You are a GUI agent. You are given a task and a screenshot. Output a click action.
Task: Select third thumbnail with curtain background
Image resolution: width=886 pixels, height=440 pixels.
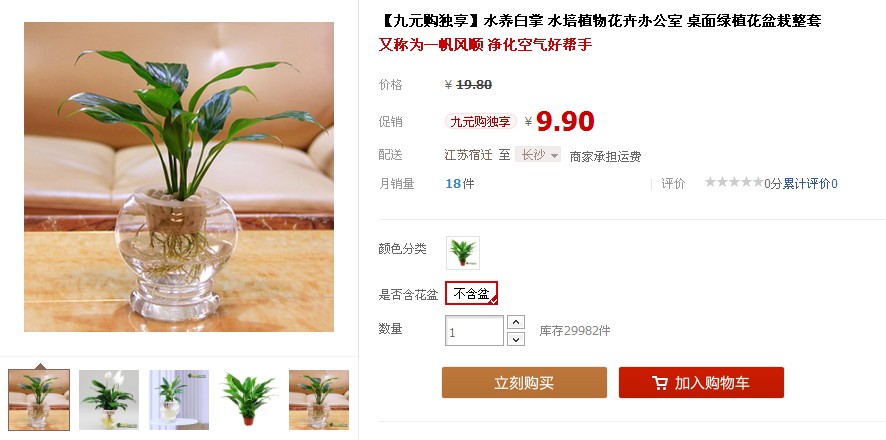[x=179, y=400]
